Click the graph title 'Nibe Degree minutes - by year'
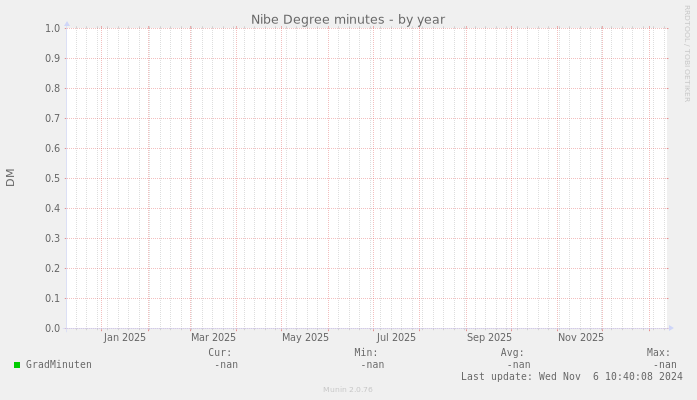The image size is (697, 400). pyautogui.click(x=348, y=20)
